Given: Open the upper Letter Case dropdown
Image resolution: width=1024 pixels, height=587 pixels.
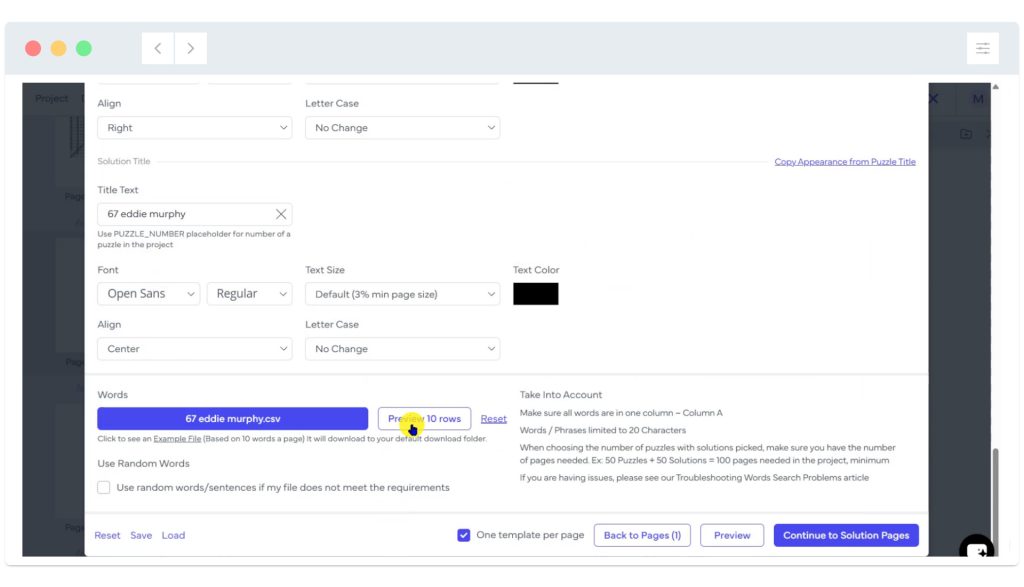Looking at the screenshot, I should tap(402, 128).
